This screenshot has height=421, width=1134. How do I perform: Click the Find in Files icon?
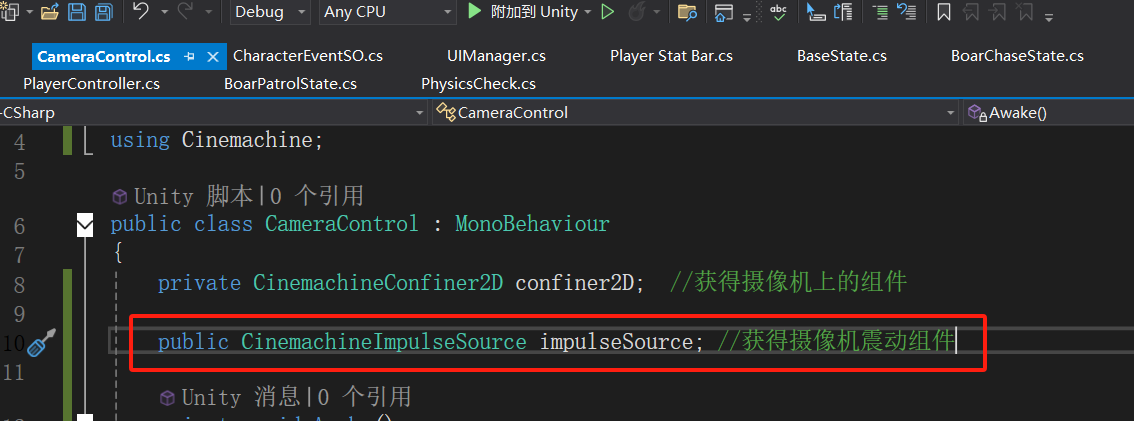pyautogui.click(x=686, y=12)
